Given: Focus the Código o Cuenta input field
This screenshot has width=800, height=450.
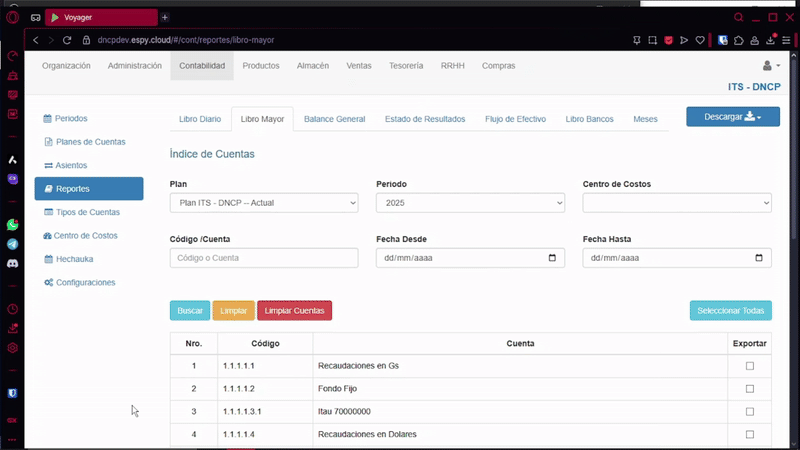Looking at the screenshot, I should 264,258.
